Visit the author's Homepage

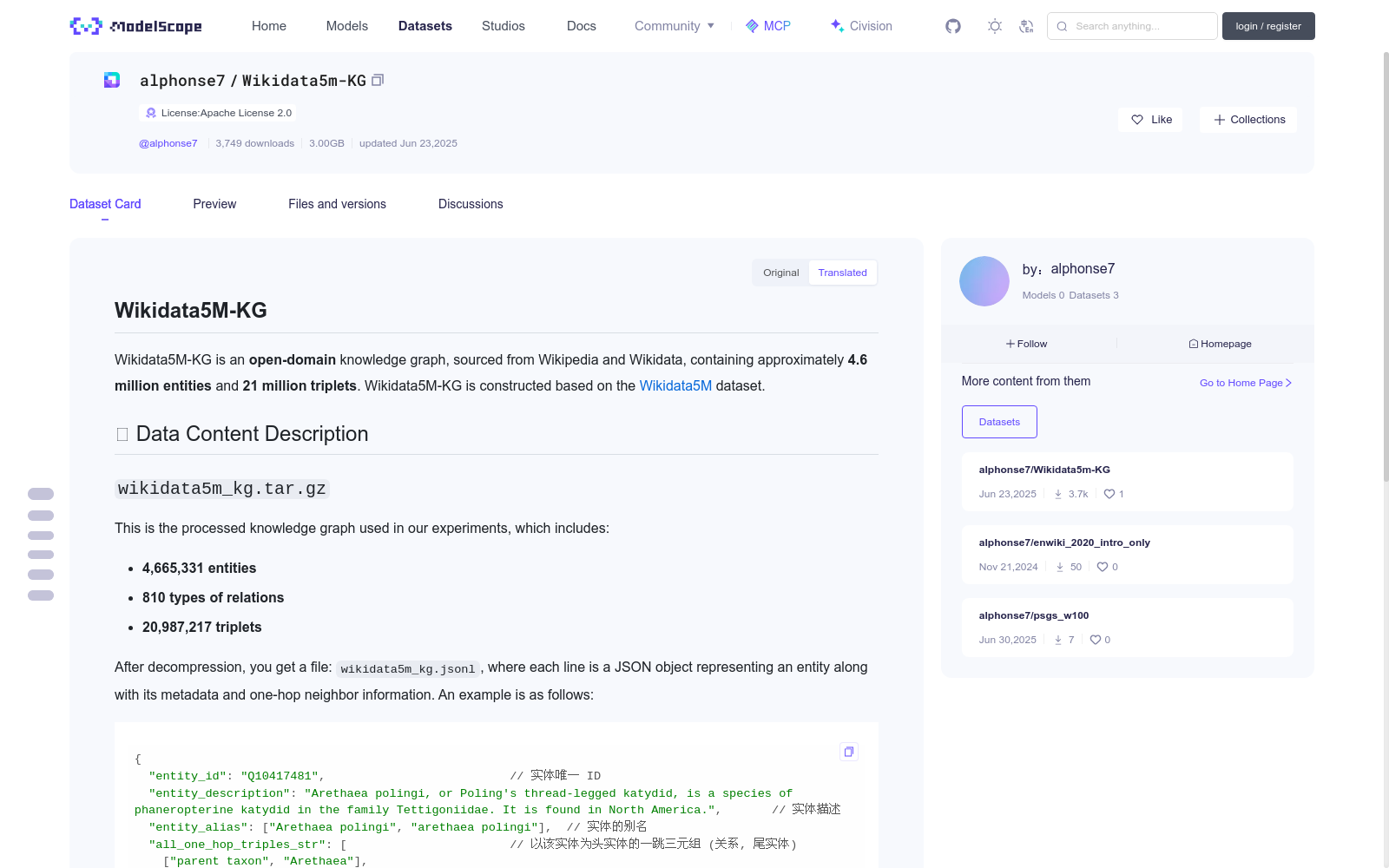1220,344
